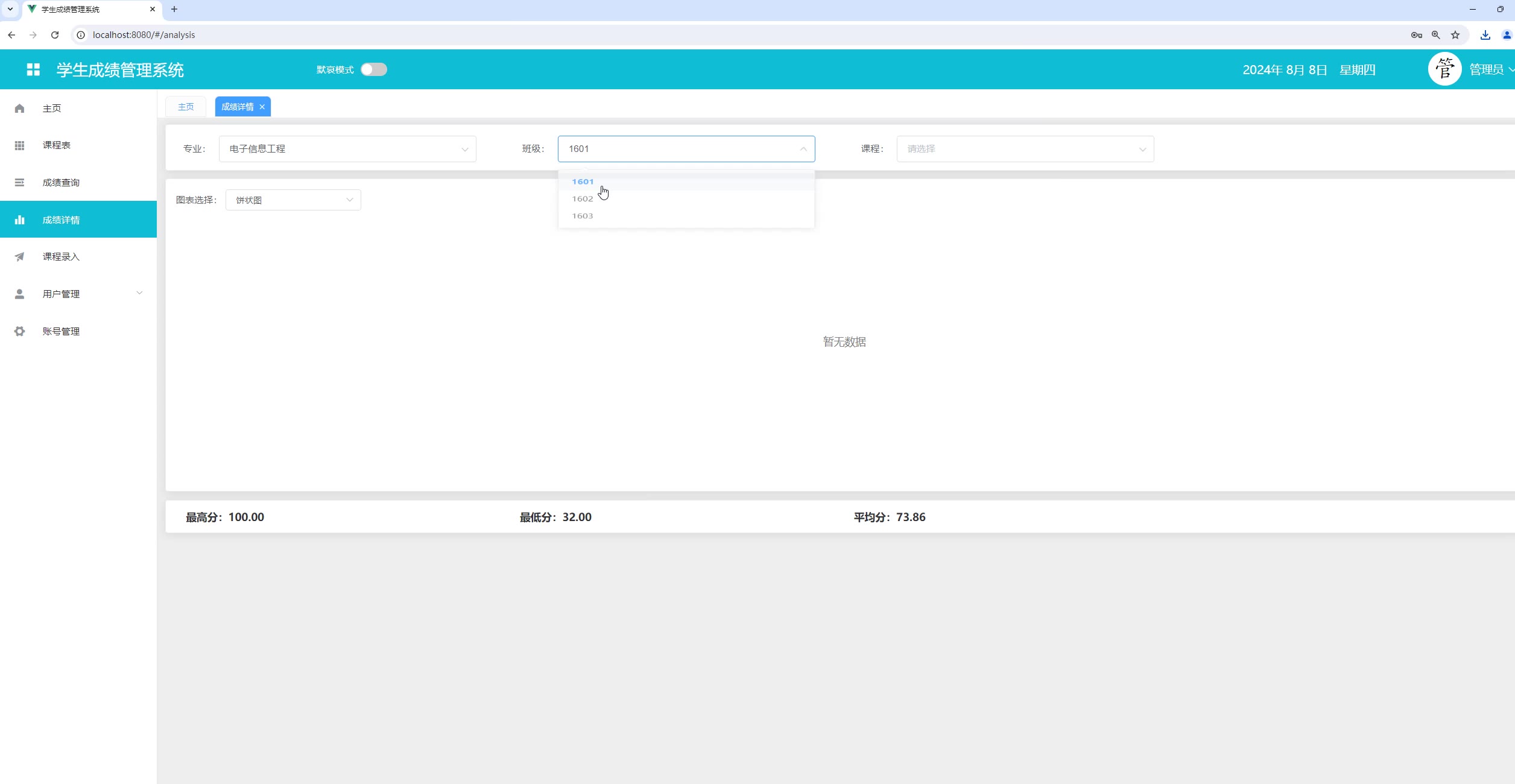Click the 课程表 grid icon in sidebar
The width and height of the screenshot is (1515, 784).
[19, 145]
